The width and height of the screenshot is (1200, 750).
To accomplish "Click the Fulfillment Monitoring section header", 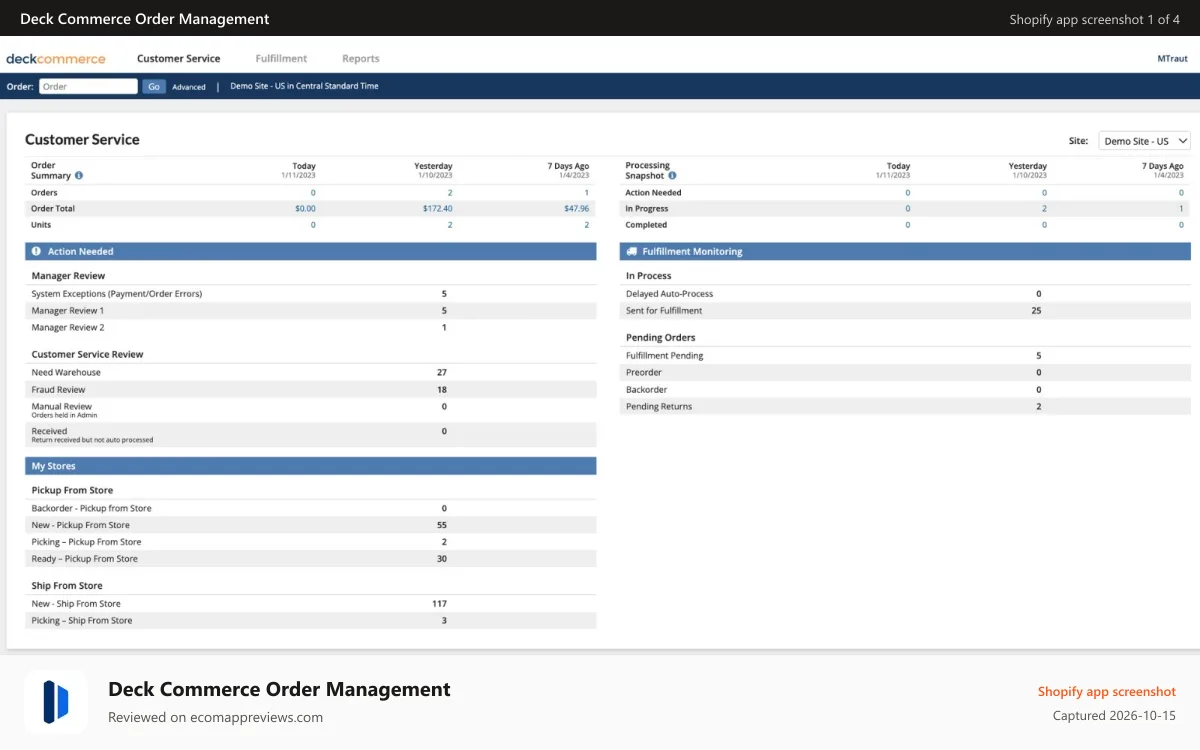I will [x=905, y=252].
